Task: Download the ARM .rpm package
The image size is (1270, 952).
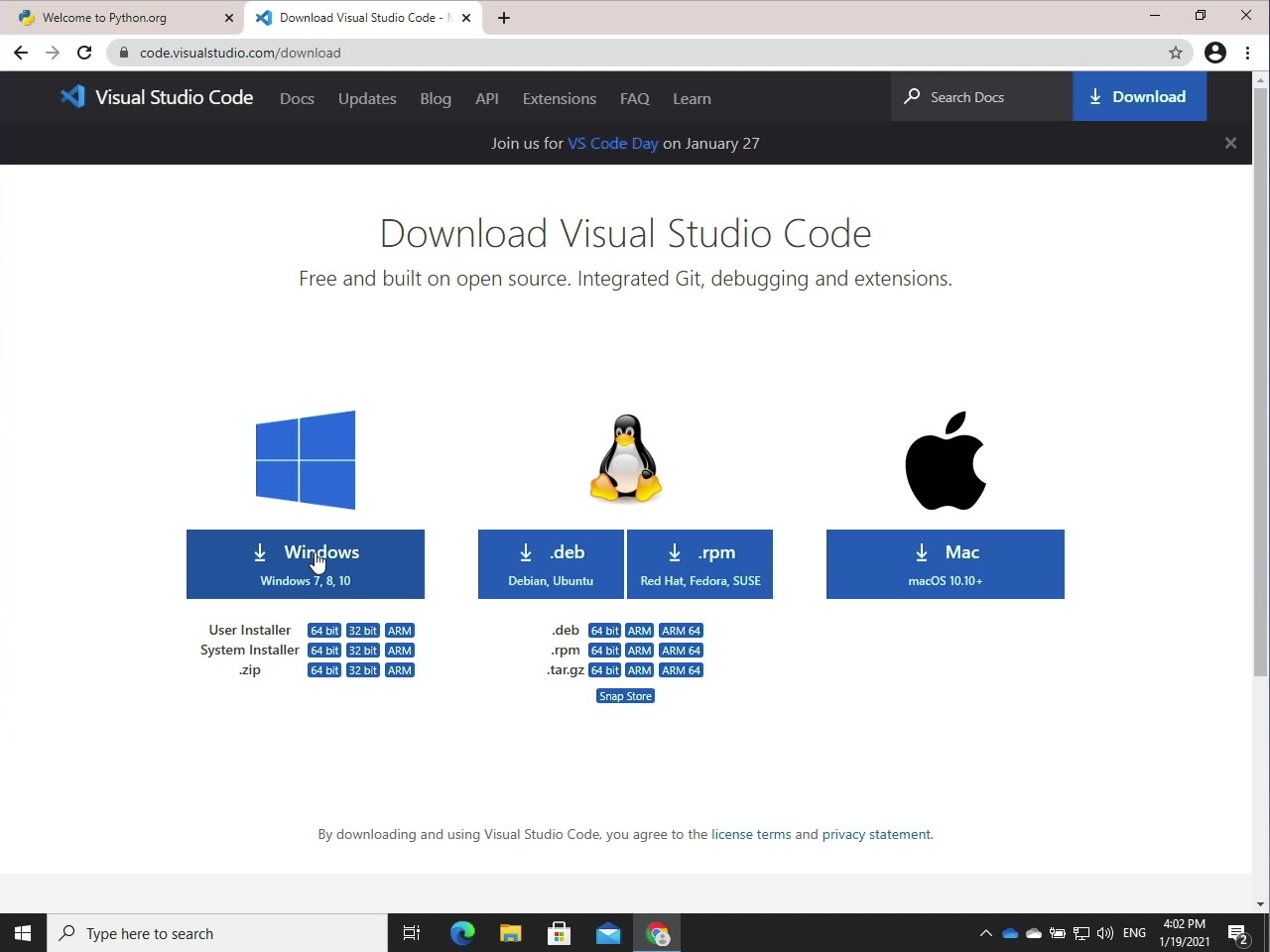Action: [x=640, y=651]
